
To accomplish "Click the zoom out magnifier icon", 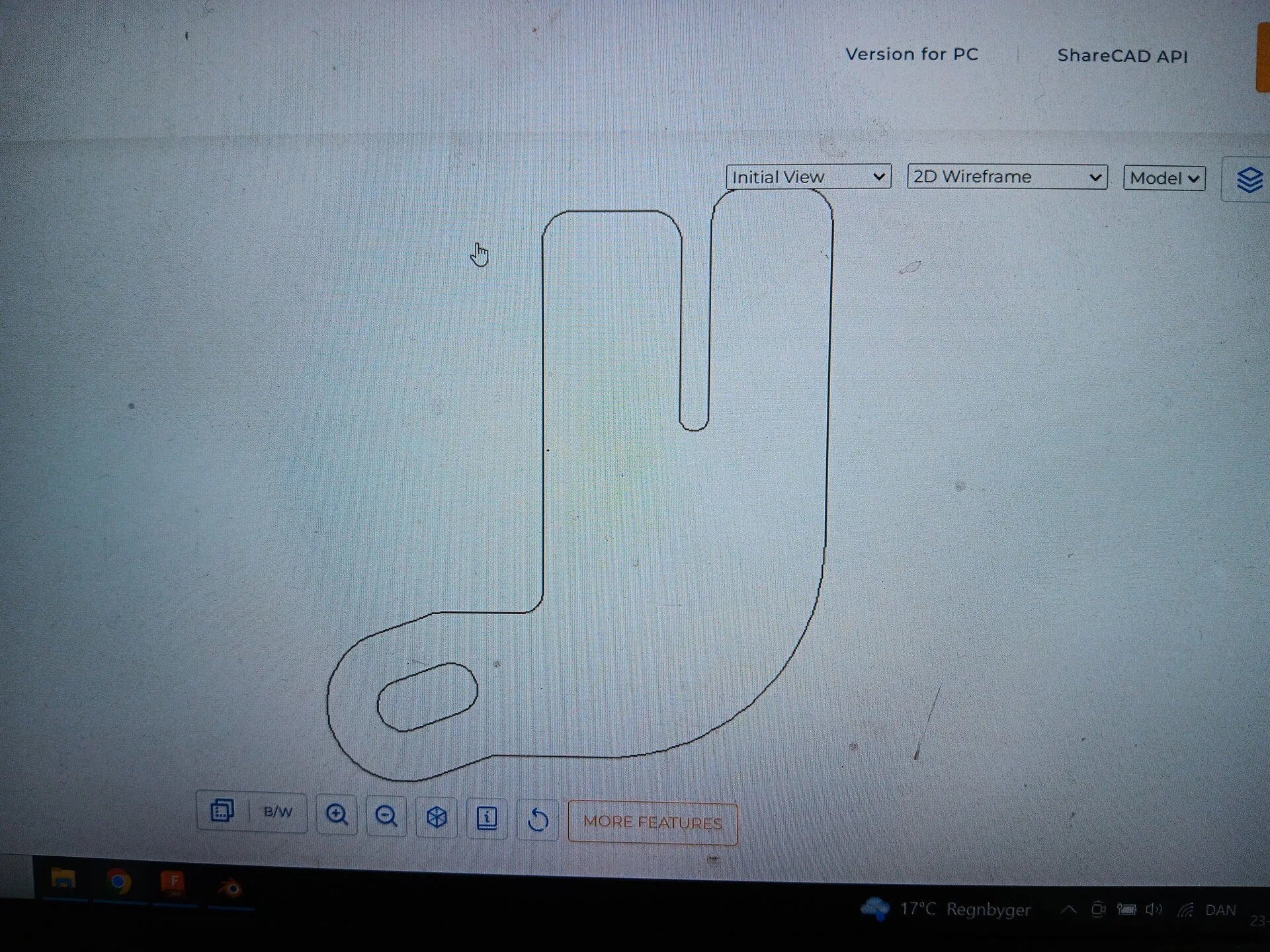I will pos(386,816).
